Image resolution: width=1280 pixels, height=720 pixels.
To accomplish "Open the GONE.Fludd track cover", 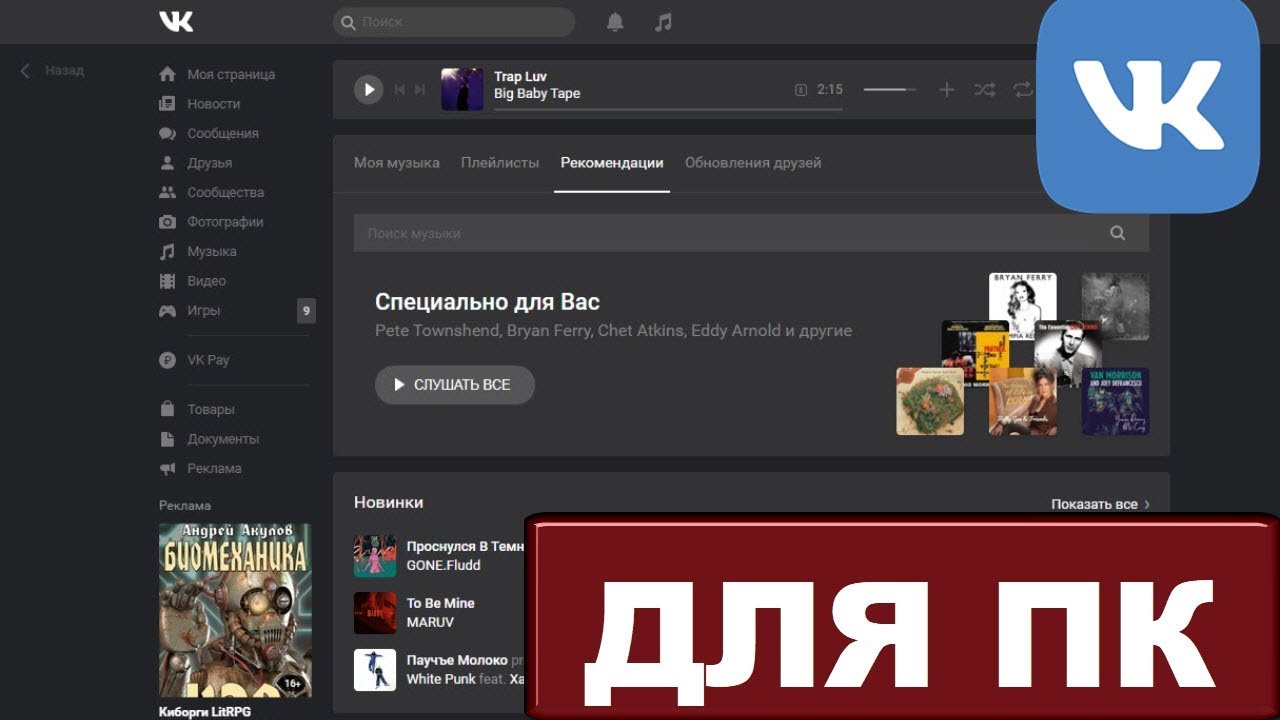I will click(x=375, y=556).
